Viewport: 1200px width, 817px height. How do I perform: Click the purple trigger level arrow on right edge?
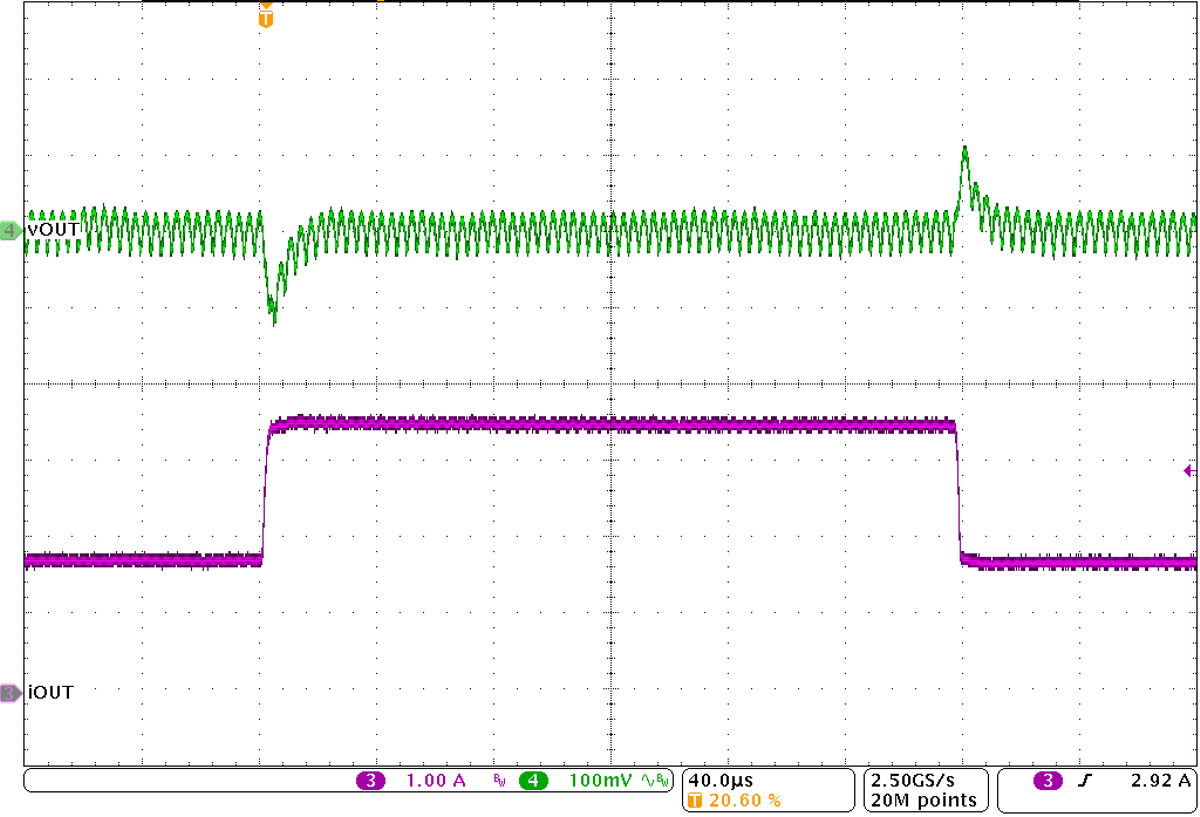[1190, 469]
